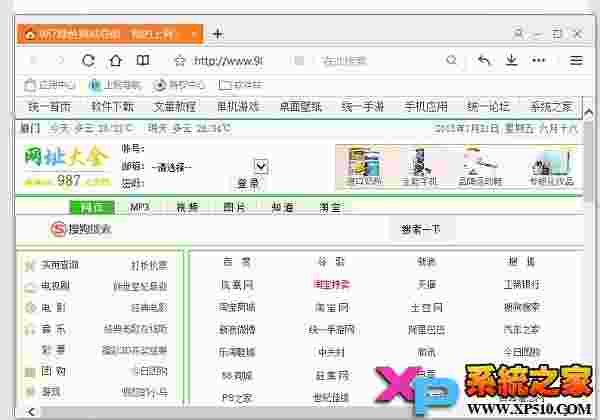Open 统一首页 in the site navigation
Screen dimensions: 600x420
coord(50,106)
